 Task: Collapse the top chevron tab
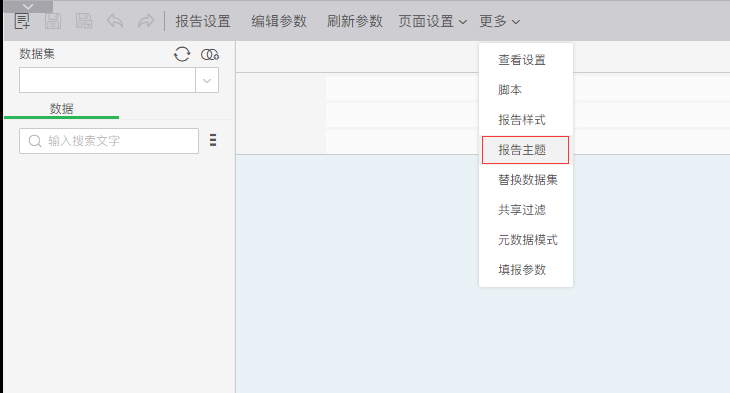point(28,7)
